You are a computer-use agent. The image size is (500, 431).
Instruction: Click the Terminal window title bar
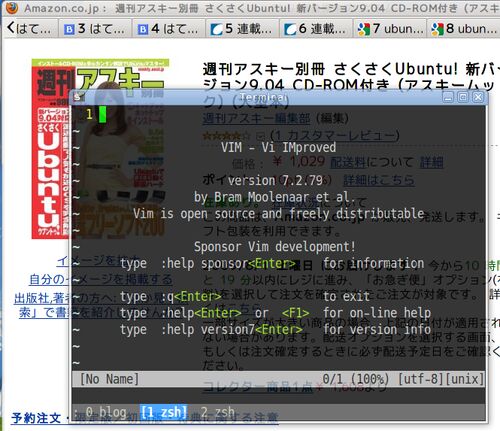click(x=263, y=97)
